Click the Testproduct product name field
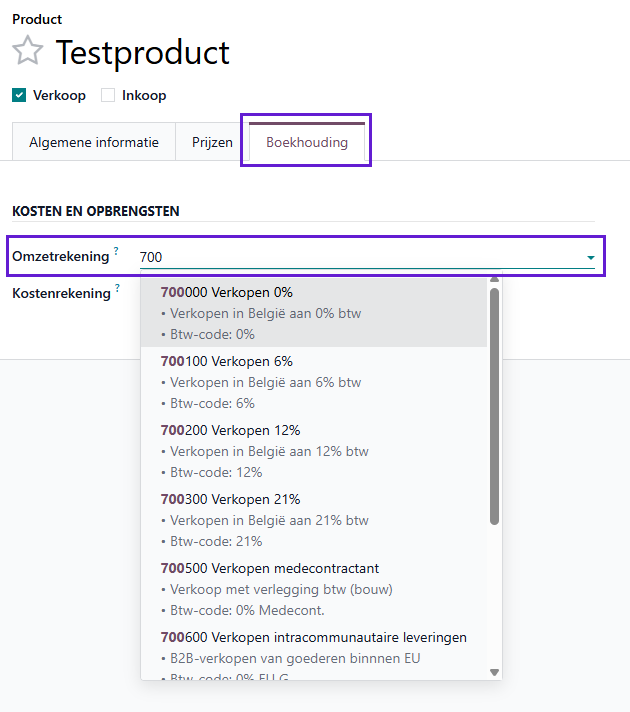Viewport: 630px width, 712px height. click(143, 52)
